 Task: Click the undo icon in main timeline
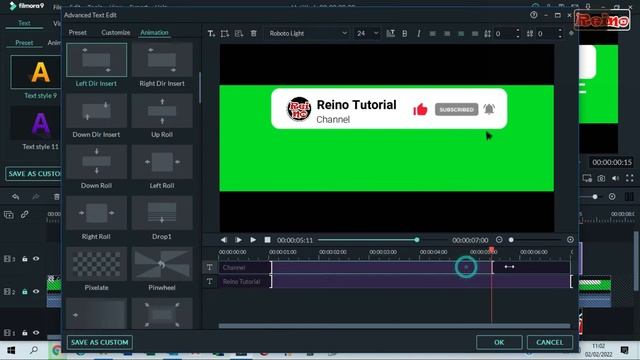tap(16, 197)
